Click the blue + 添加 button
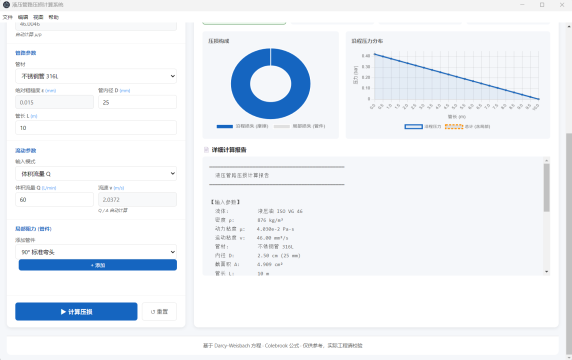The image size is (572, 360). click(x=98, y=265)
